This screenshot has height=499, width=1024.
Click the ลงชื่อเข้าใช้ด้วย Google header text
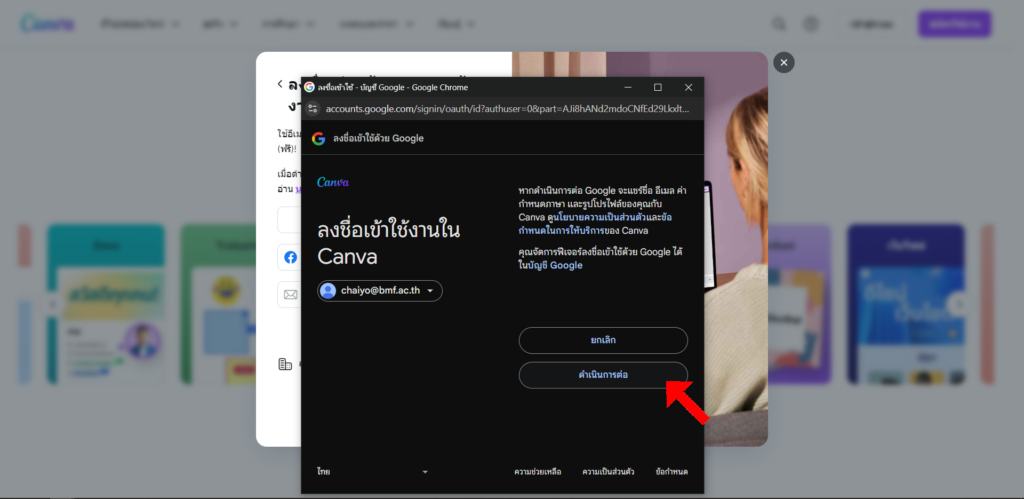click(x=378, y=138)
